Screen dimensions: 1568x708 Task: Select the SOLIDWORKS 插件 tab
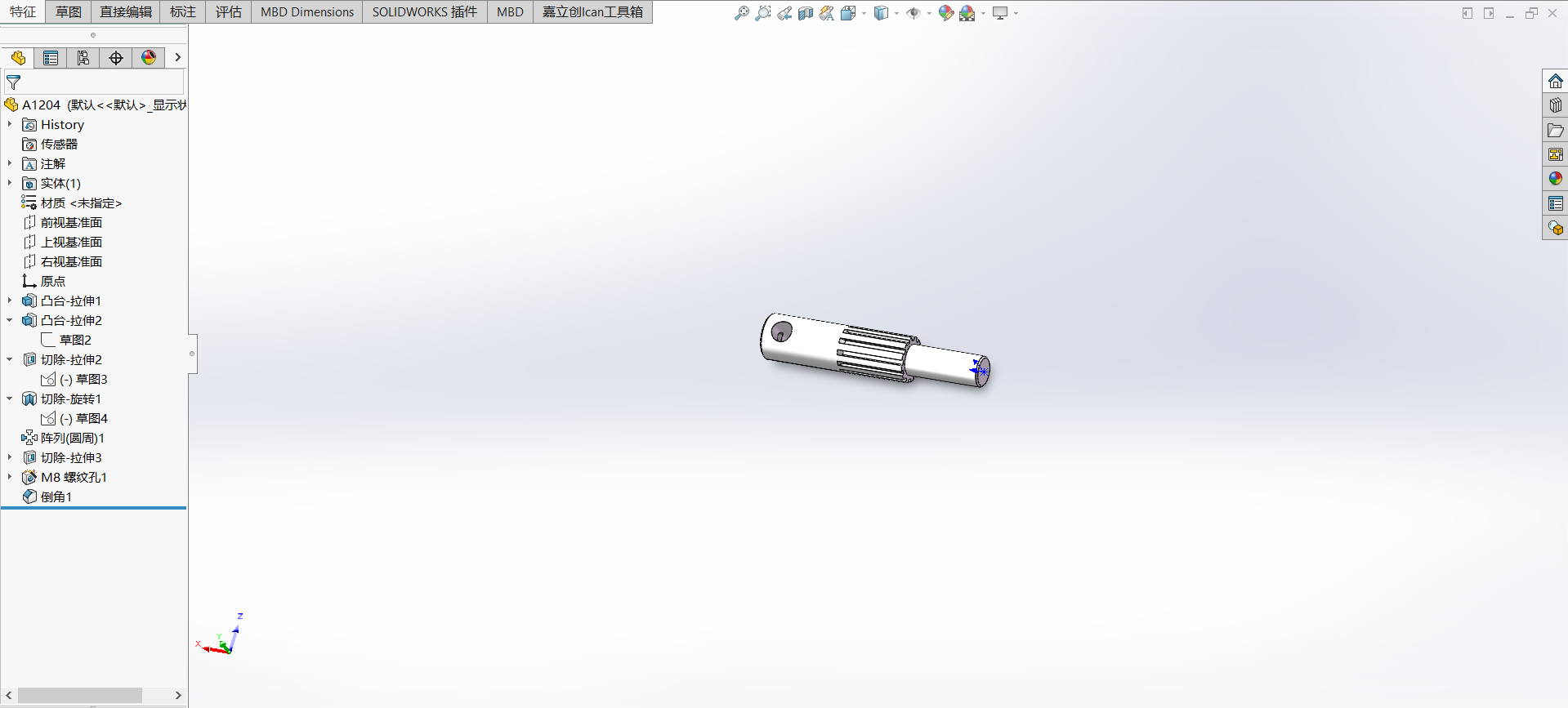[425, 12]
